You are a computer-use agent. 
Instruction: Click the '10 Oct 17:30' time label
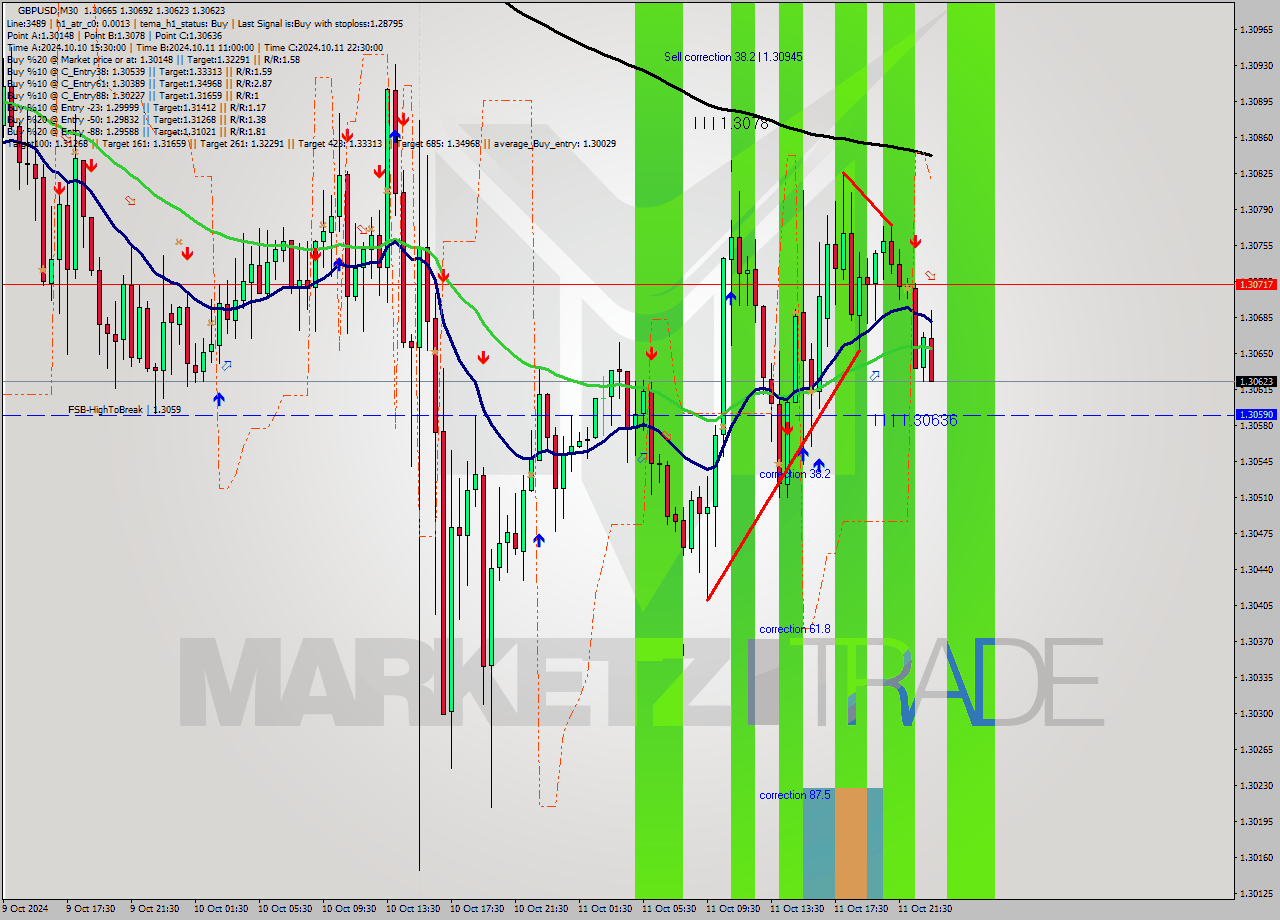pos(477,909)
